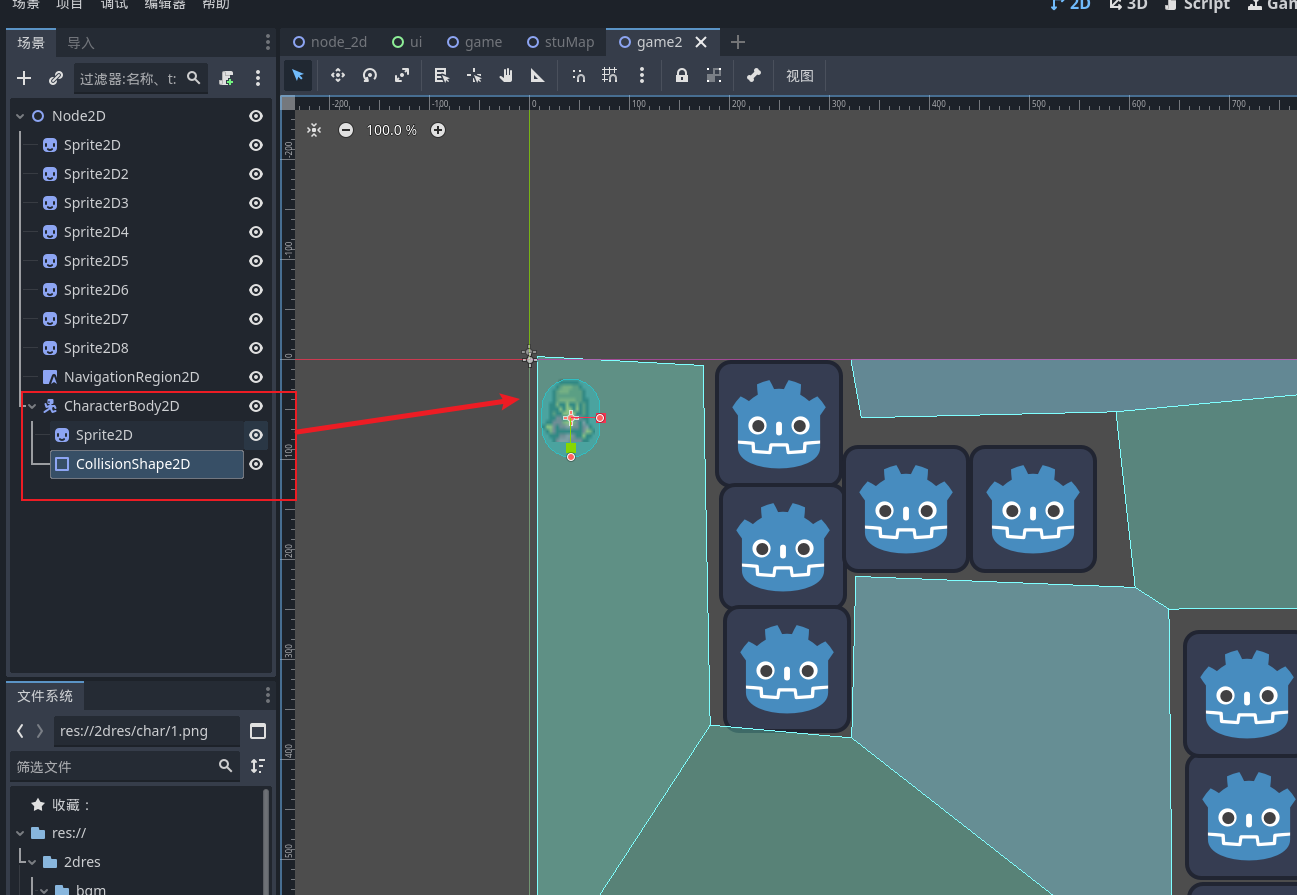The image size is (1297, 895).
Task: Focus the node filter search field
Action: [x=141, y=78]
